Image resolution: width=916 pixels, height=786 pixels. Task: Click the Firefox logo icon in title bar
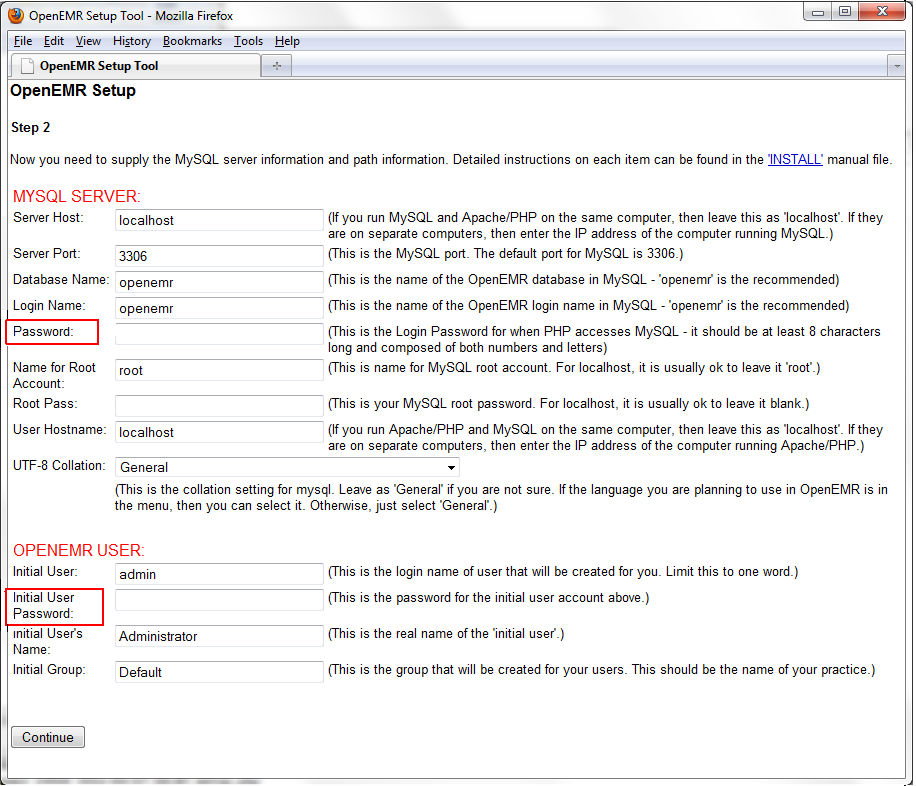[16, 15]
